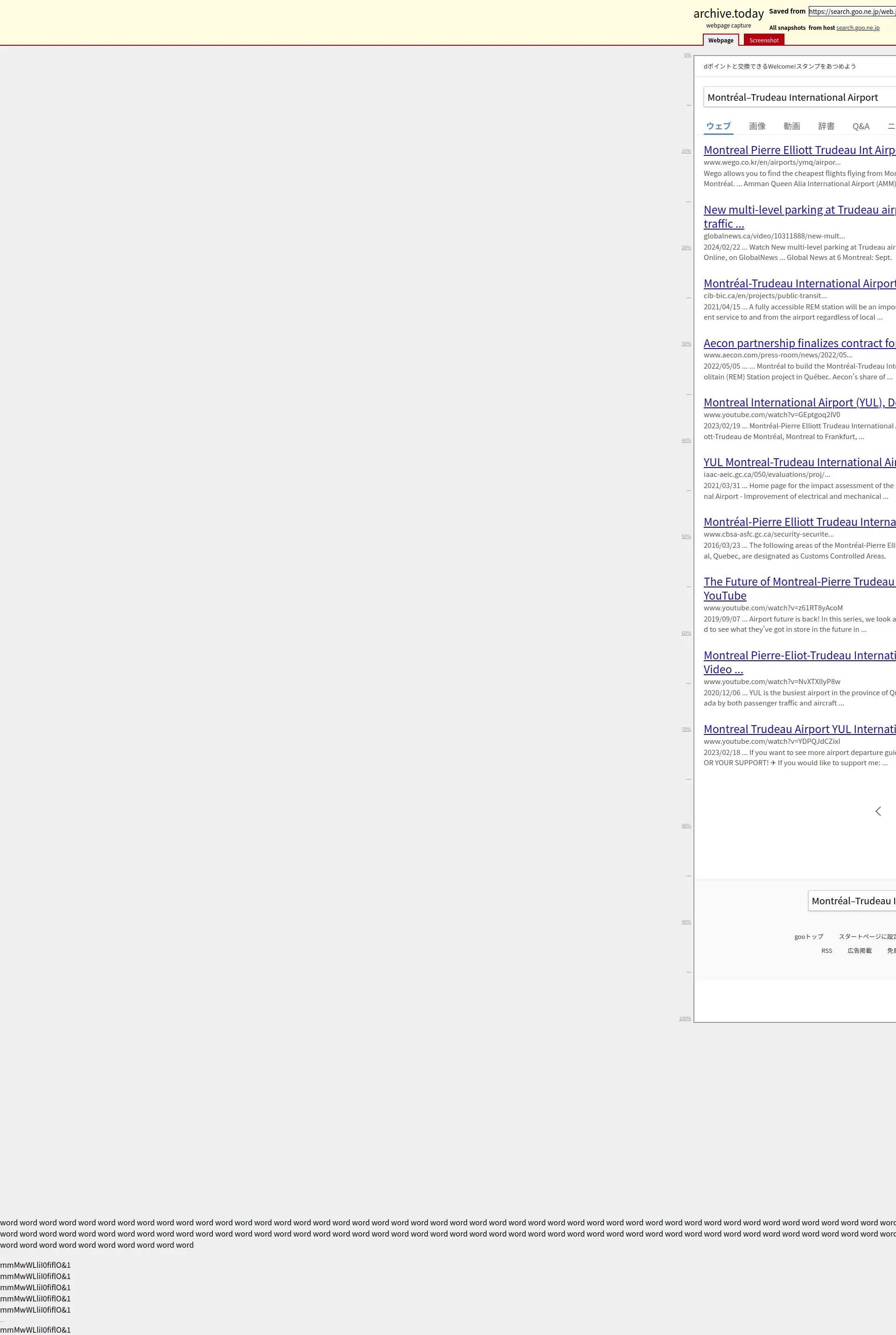The height and width of the screenshot is (1335, 896).
Task: Switch to the 辞書 tab
Action: pyautogui.click(x=826, y=126)
